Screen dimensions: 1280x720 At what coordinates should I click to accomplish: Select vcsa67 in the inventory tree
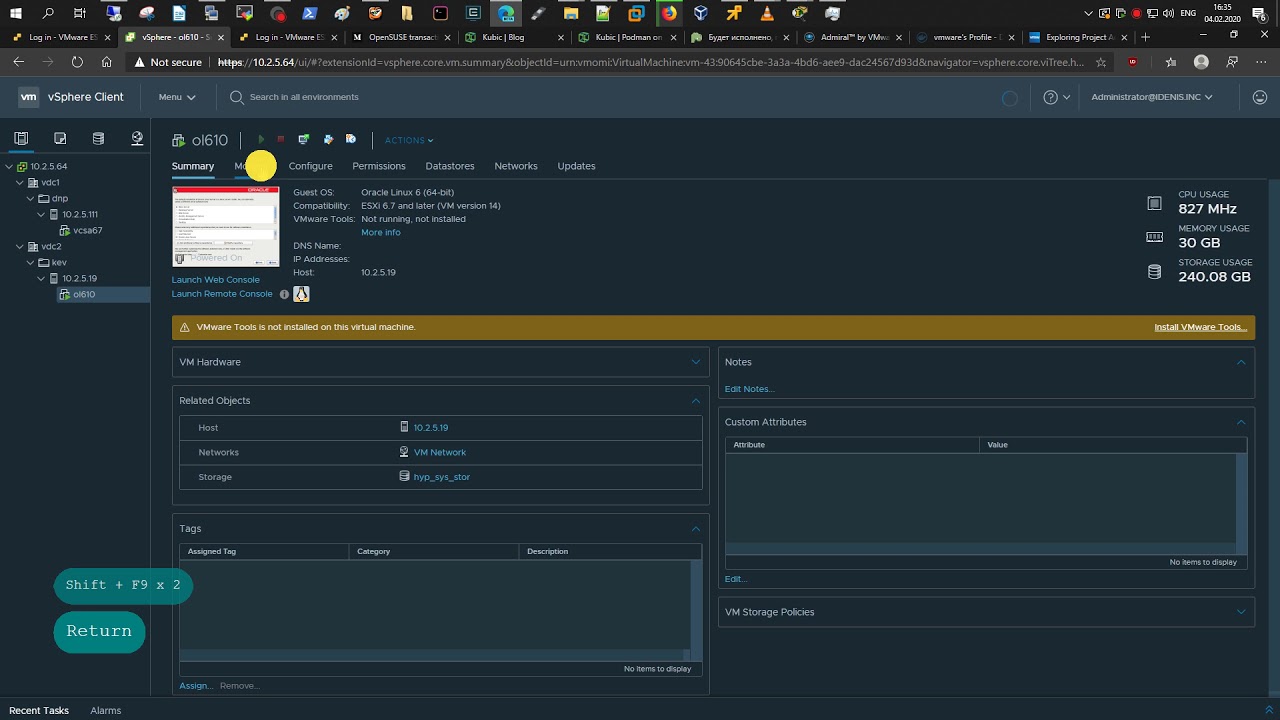pyautogui.click(x=88, y=230)
